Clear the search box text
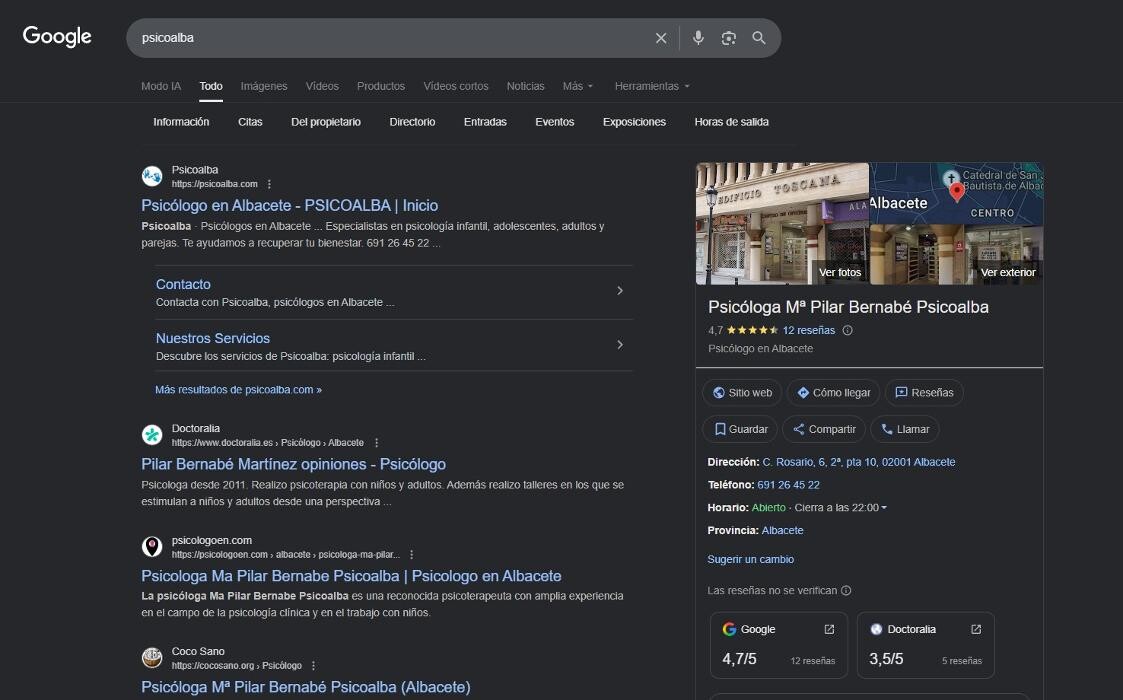Image resolution: width=1123 pixels, height=700 pixels. [x=661, y=38]
